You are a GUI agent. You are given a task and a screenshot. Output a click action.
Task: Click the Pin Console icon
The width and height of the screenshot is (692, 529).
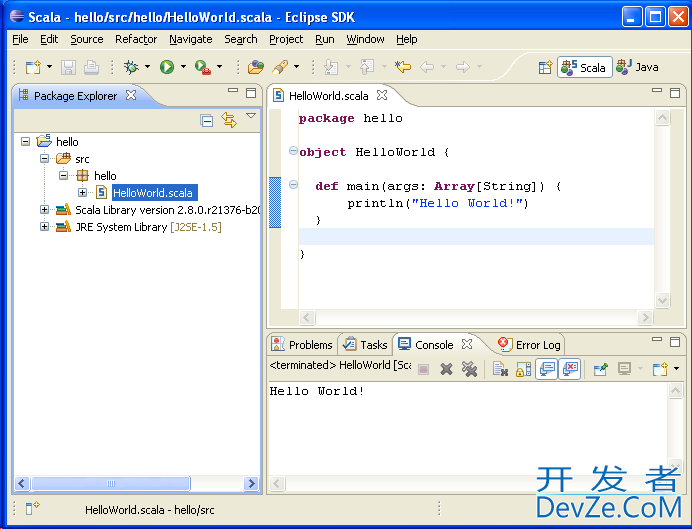[601, 369]
